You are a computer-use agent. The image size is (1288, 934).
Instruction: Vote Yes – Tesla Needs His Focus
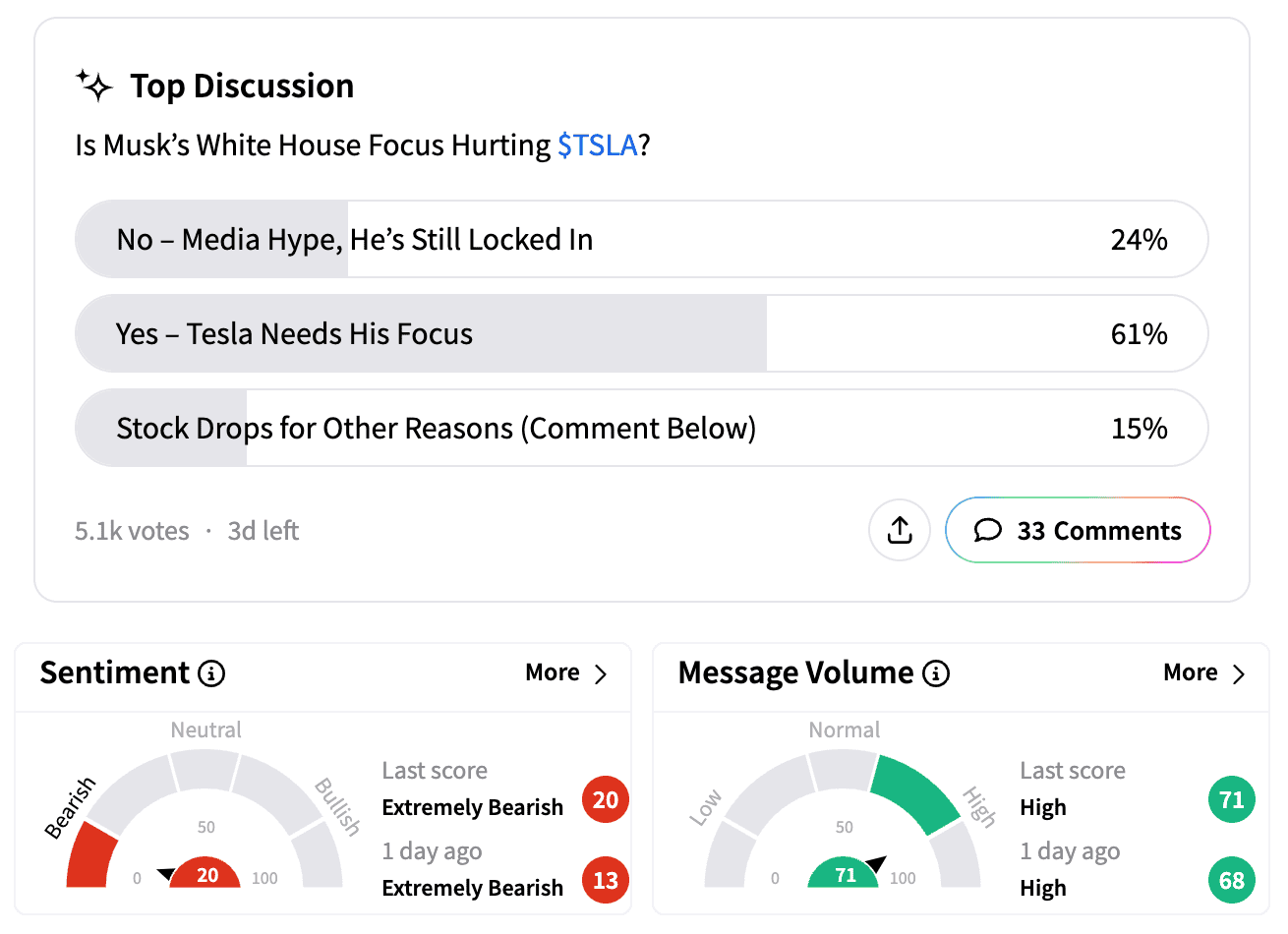tap(641, 333)
